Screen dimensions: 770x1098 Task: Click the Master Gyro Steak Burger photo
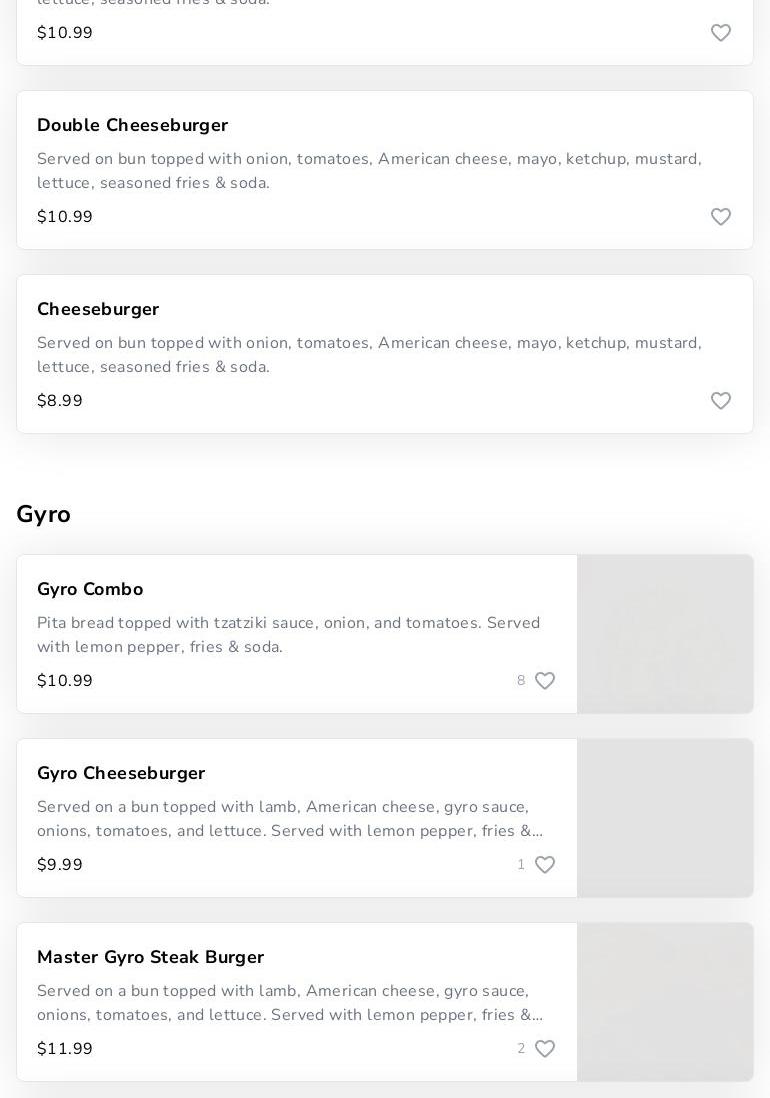665,1002
